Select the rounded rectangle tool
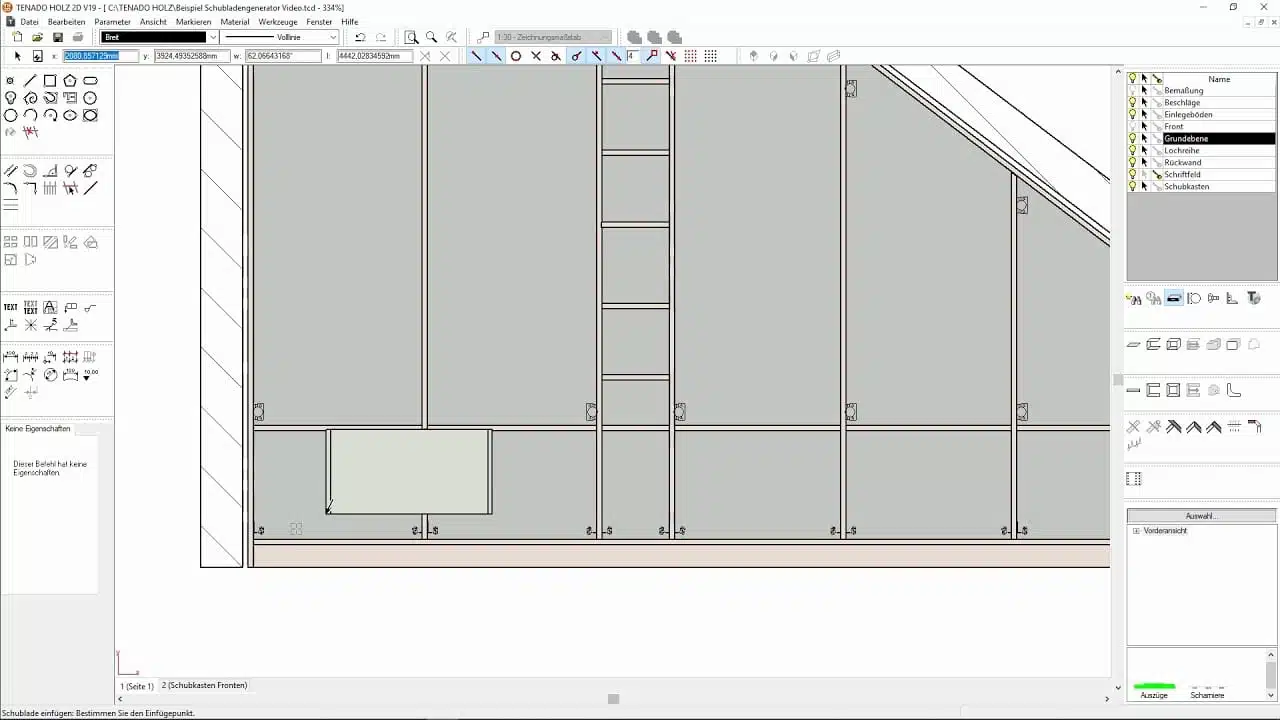 (90, 81)
